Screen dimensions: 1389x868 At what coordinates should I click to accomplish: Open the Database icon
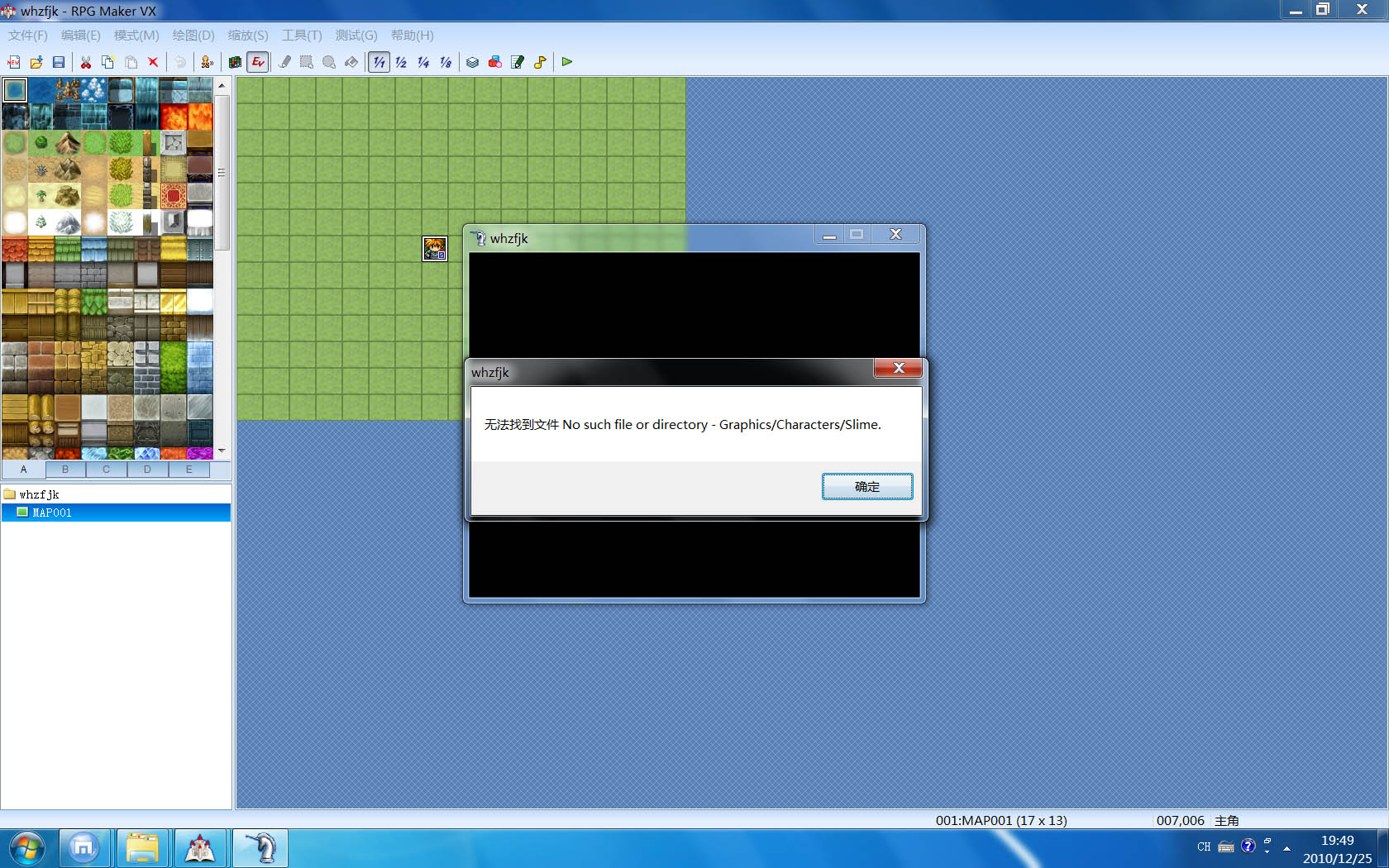pyautogui.click(x=472, y=62)
